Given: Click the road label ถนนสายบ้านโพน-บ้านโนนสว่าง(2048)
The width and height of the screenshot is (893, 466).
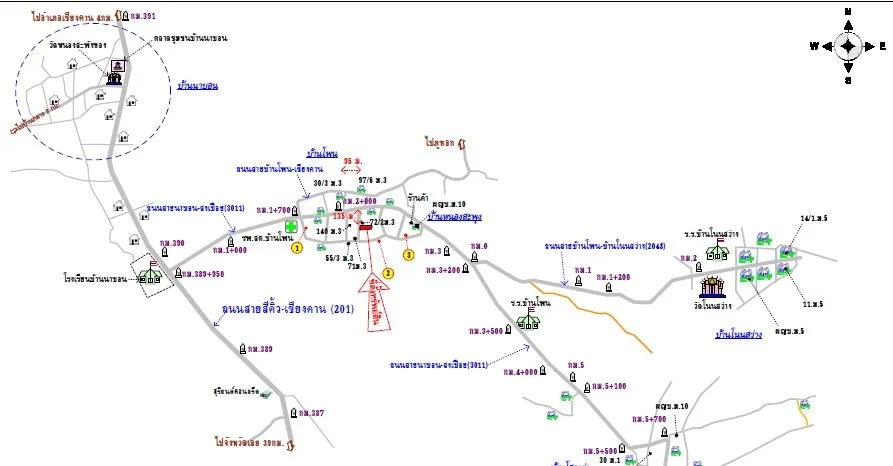Looking at the screenshot, I should (x=605, y=246).
